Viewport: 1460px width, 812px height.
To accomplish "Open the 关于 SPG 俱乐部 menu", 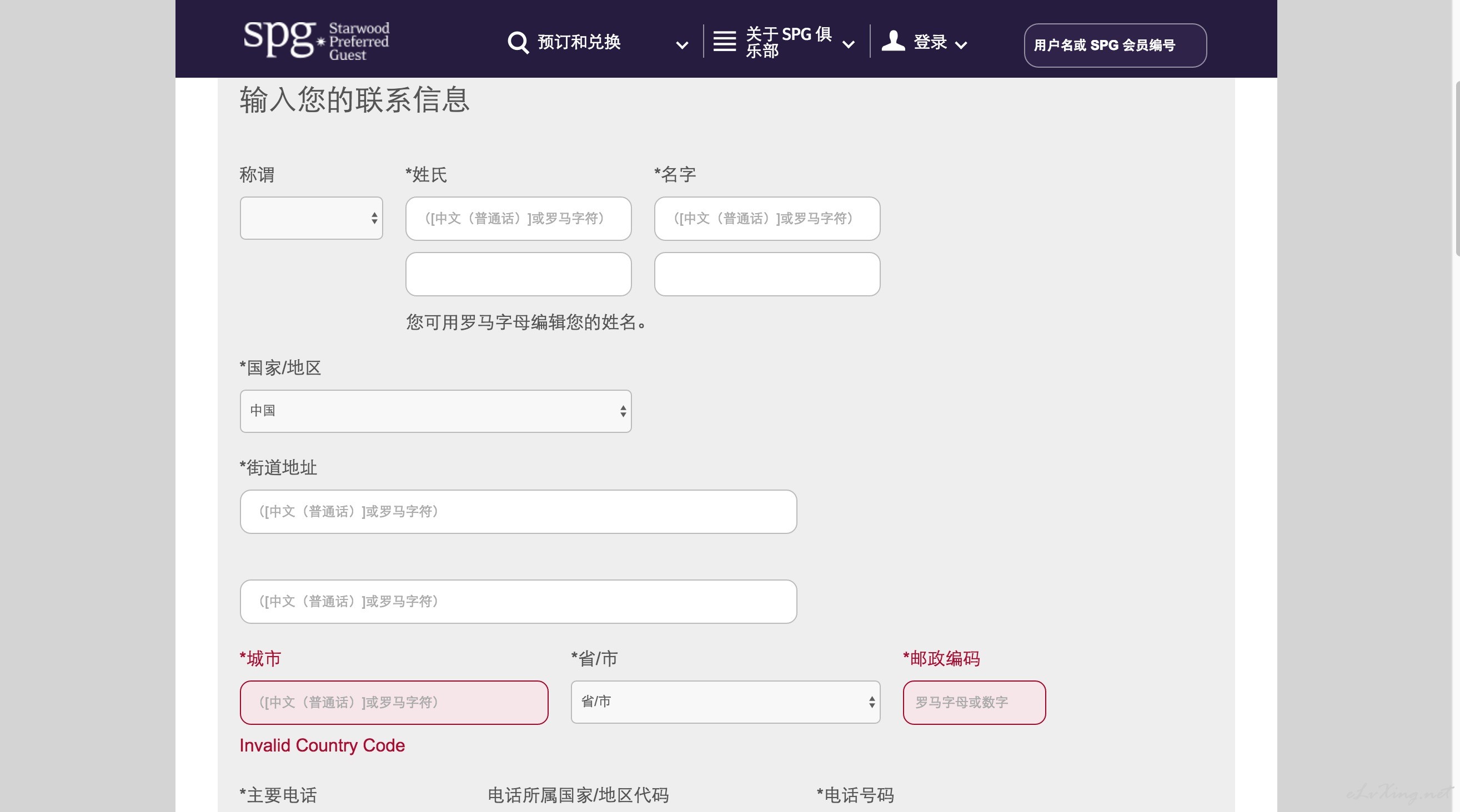I will [789, 43].
